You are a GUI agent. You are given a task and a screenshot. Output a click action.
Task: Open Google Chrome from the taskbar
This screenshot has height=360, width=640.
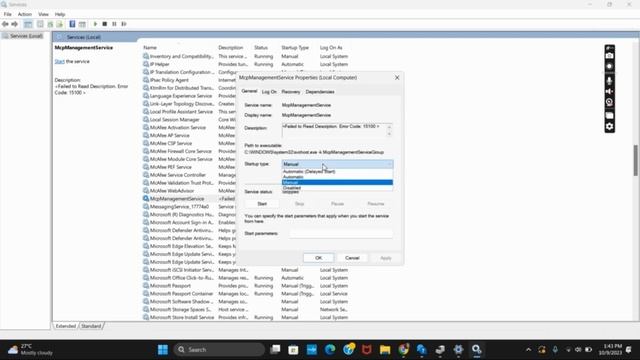403,350
